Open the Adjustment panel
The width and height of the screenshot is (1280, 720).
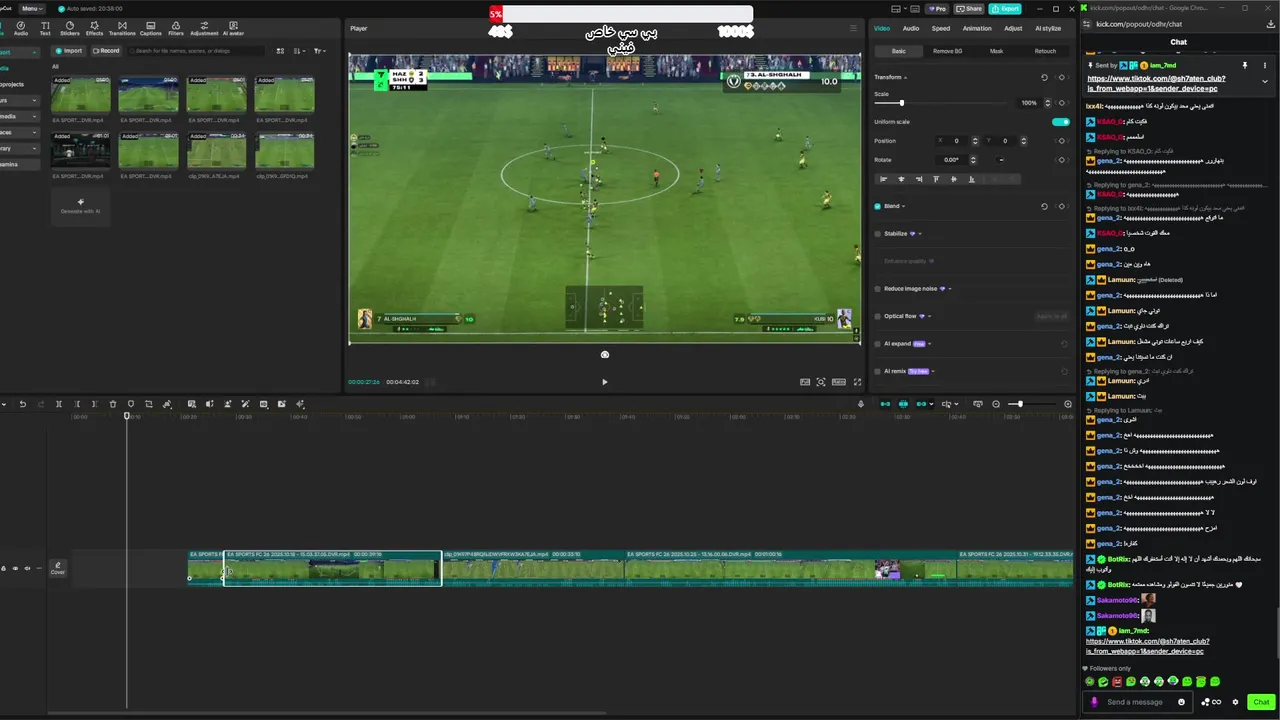point(204,28)
